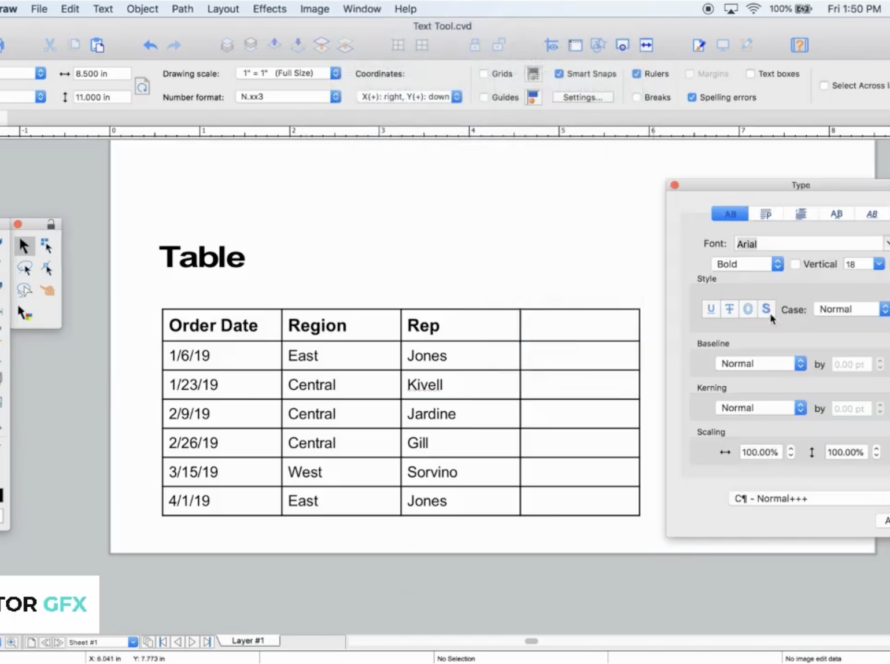Open the Effects menu
This screenshot has height=664, width=890.
pyautogui.click(x=270, y=9)
